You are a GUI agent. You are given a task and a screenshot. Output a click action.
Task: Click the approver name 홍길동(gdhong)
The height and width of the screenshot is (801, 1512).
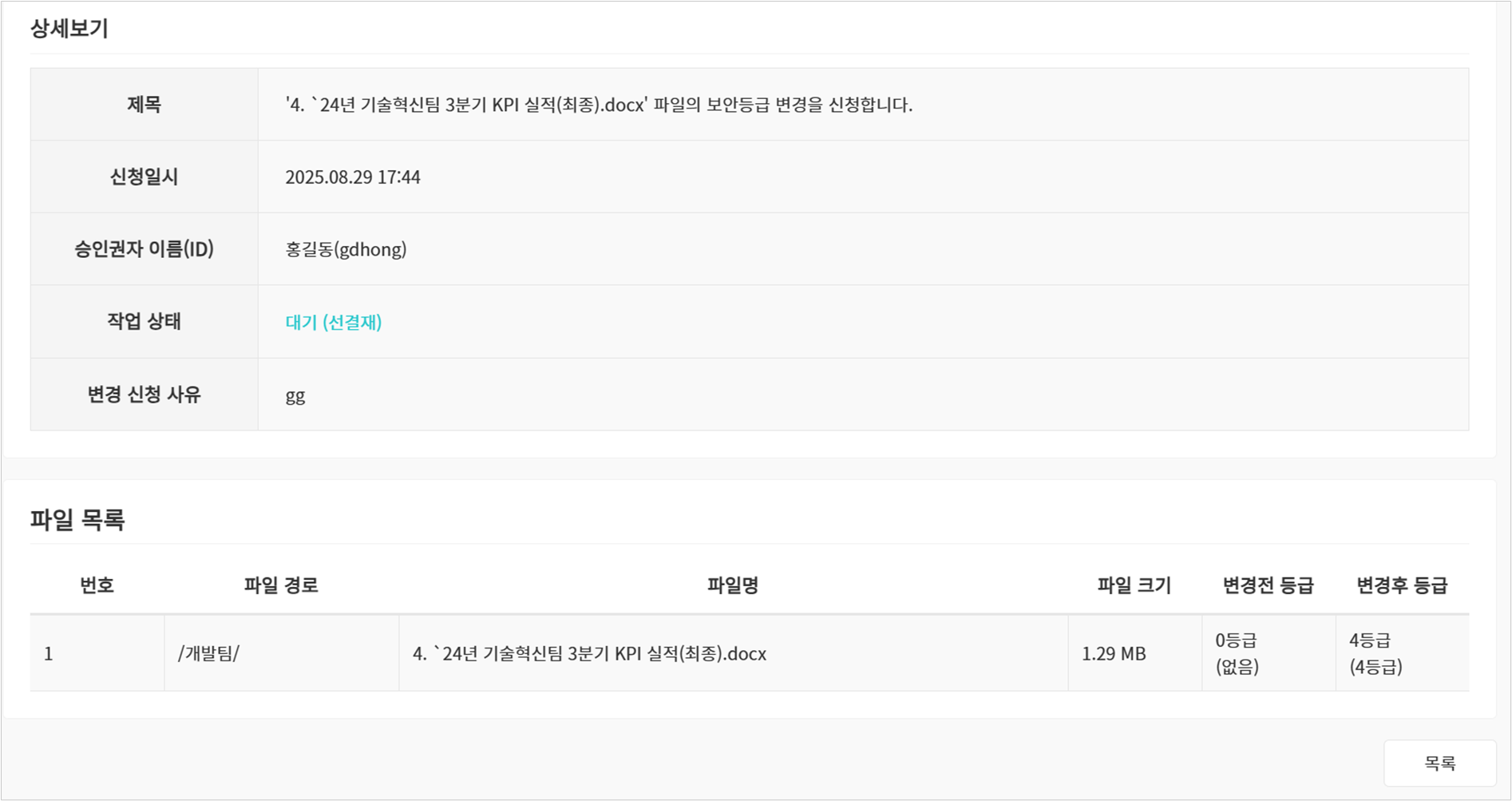click(346, 249)
